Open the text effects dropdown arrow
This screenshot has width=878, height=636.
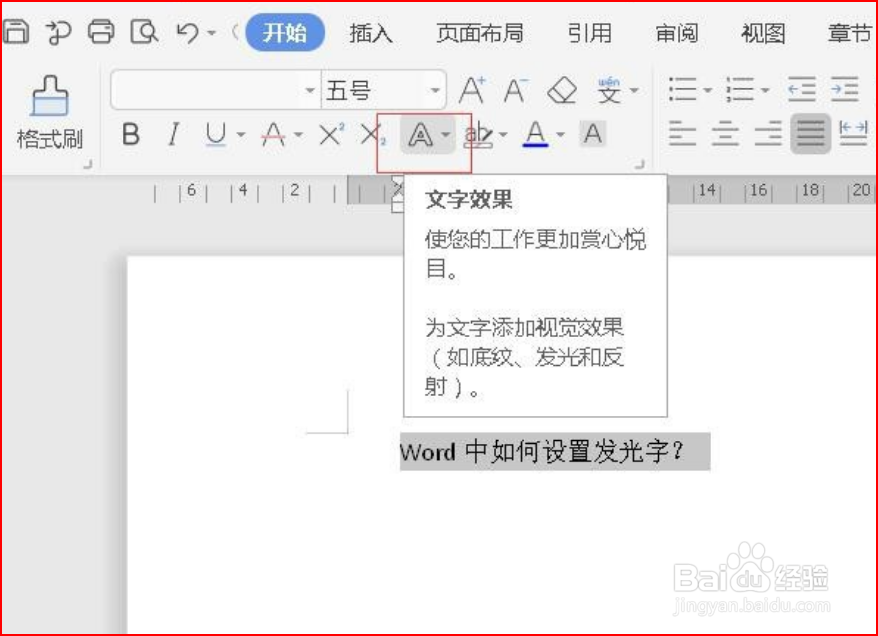coord(446,134)
